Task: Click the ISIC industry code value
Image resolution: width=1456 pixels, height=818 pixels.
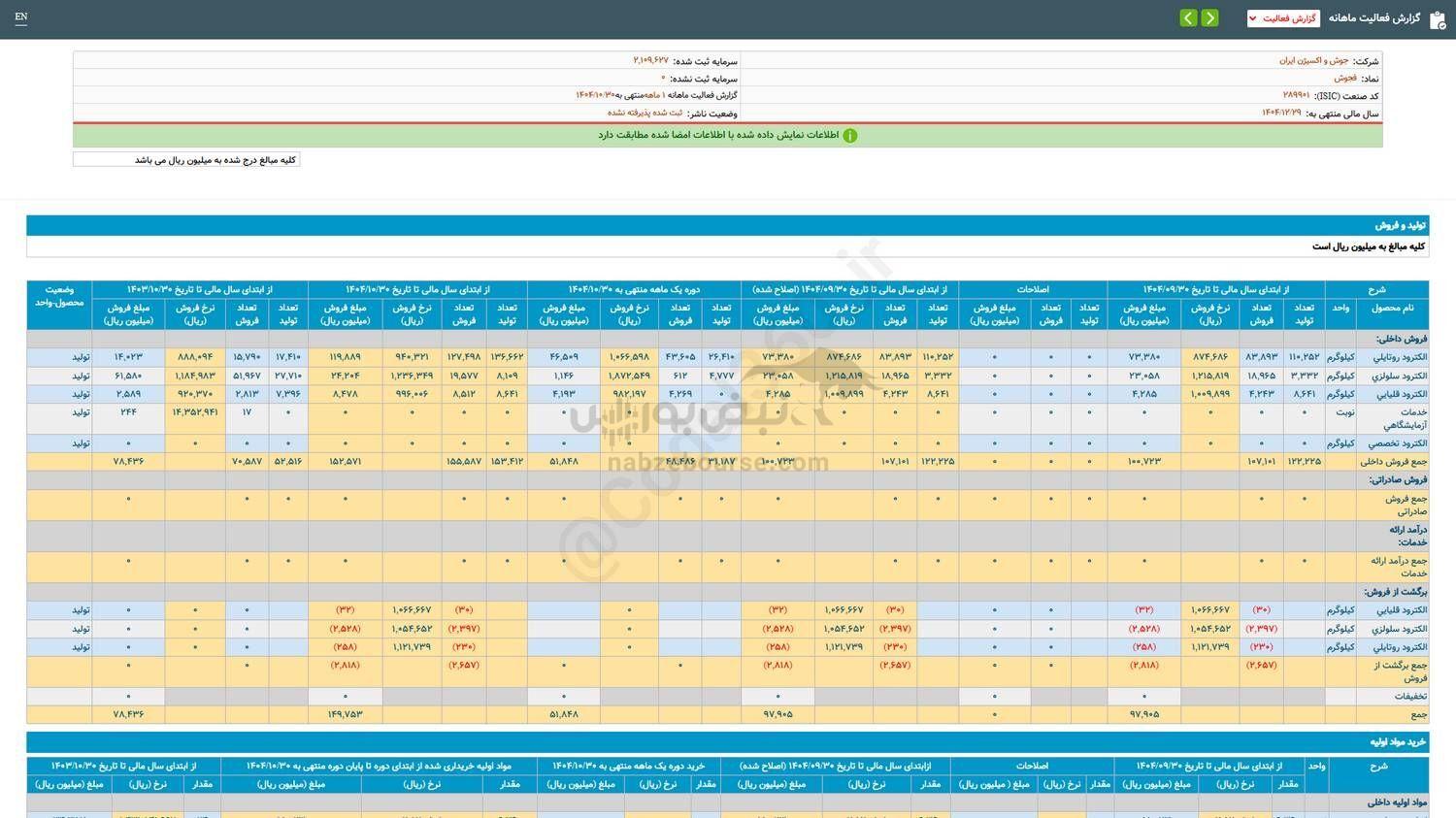Action: click(1296, 95)
